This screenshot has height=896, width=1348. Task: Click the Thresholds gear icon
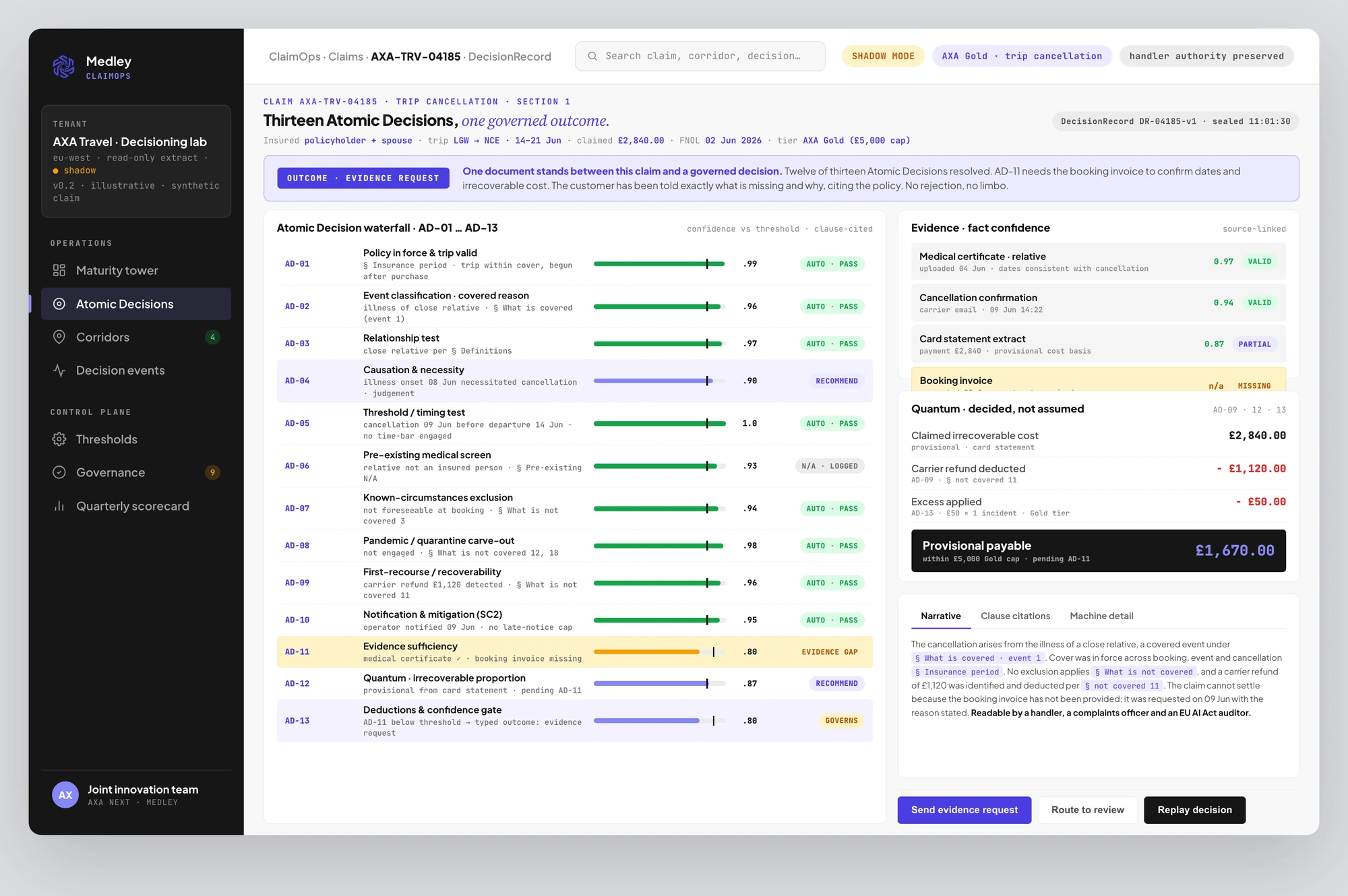[59, 439]
